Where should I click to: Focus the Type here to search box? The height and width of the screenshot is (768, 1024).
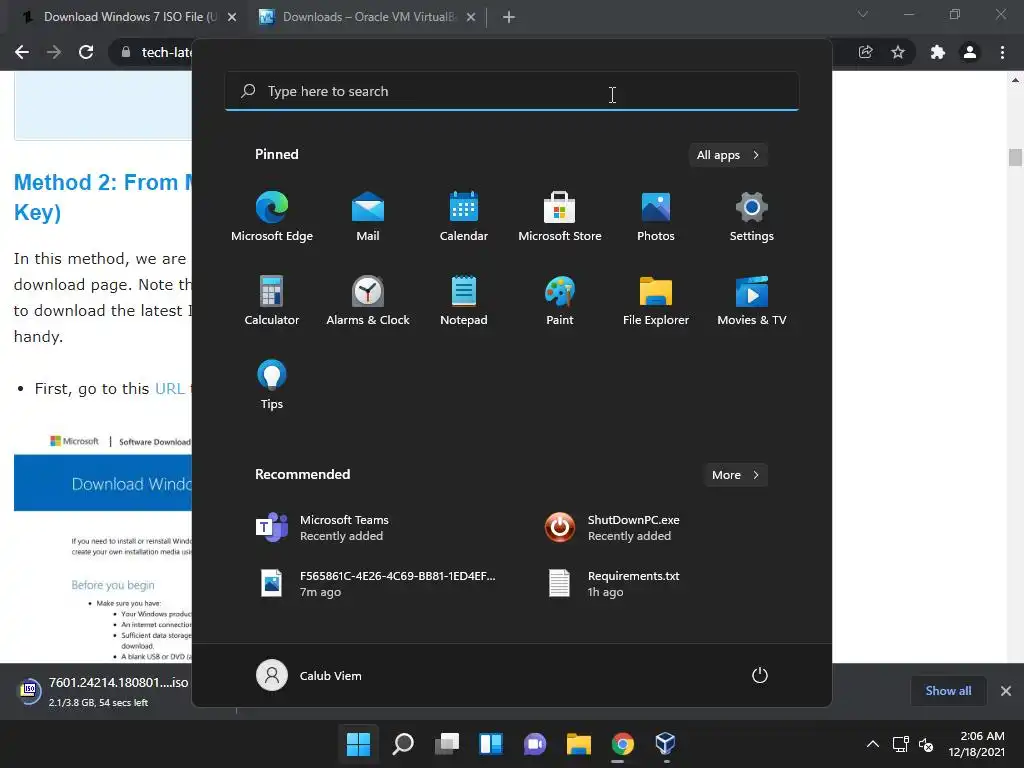click(511, 91)
